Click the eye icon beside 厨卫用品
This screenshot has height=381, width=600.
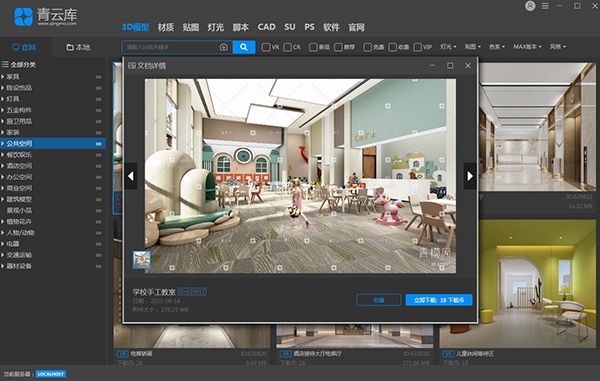tap(98, 121)
